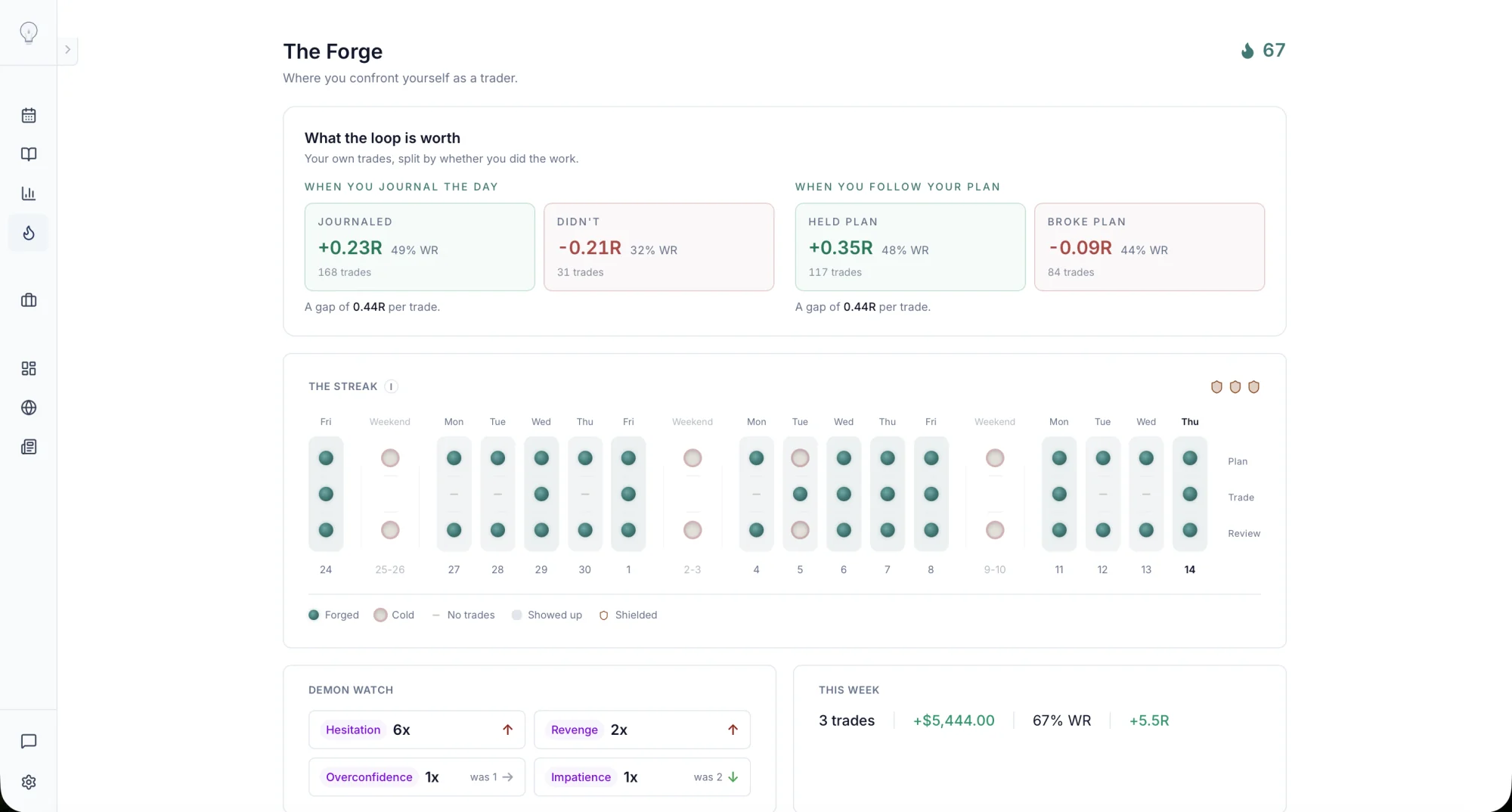The height and width of the screenshot is (812, 1512).
Task: Click the Cold legend item
Action: 394,615
